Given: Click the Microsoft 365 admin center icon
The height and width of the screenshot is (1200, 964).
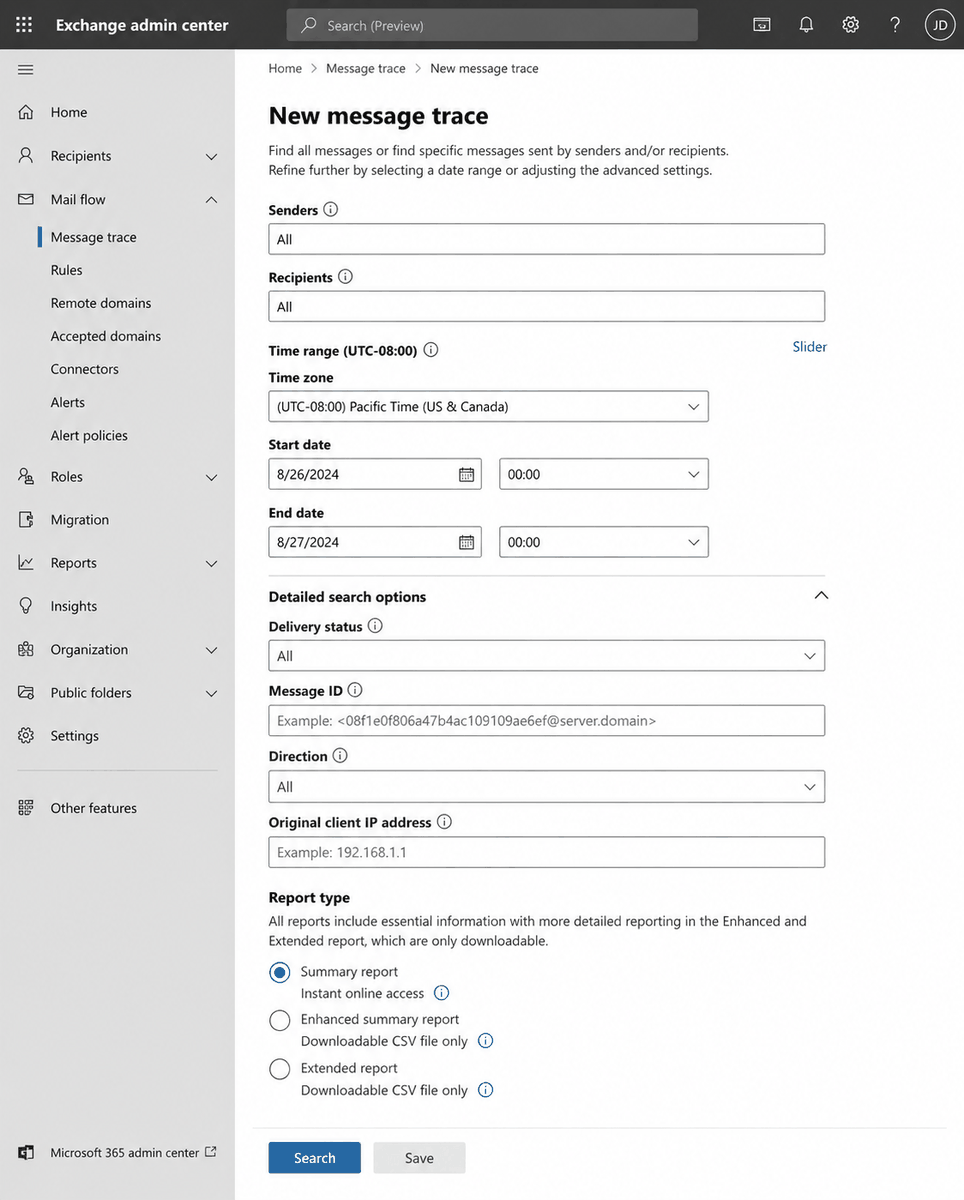Looking at the screenshot, I should point(26,1152).
